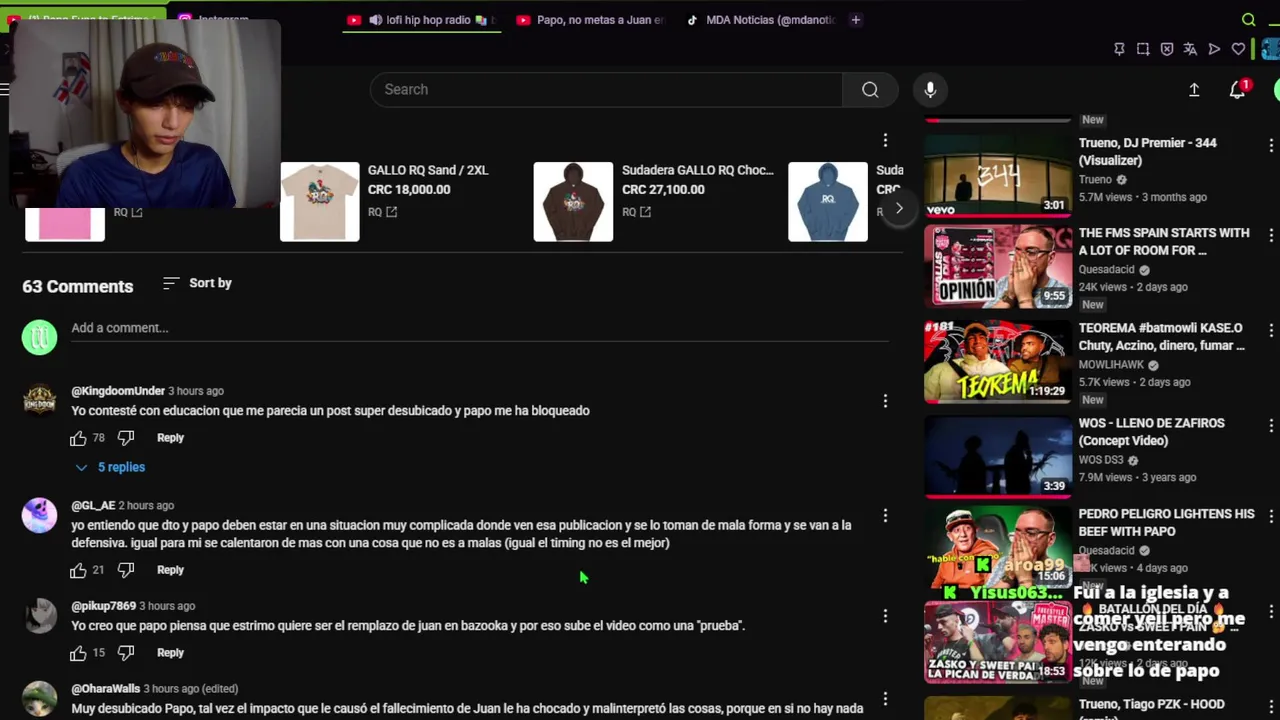Dislike the @GL_AE comment
This screenshot has height=720, width=1280.
point(126,570)
